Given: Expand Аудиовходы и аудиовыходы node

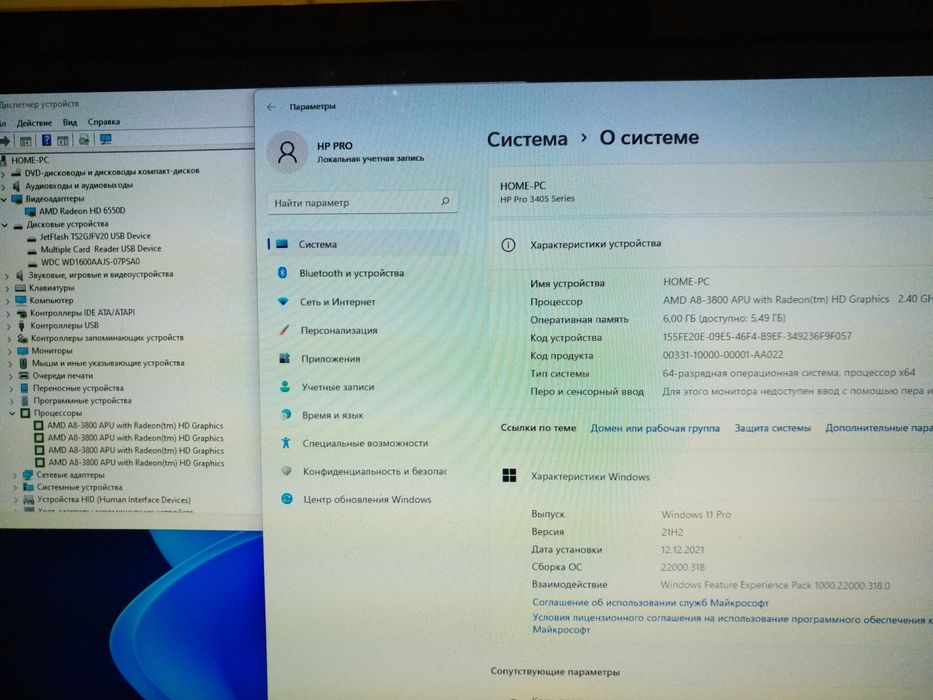Looking at the screenshot, I should (x=4, y=187).
